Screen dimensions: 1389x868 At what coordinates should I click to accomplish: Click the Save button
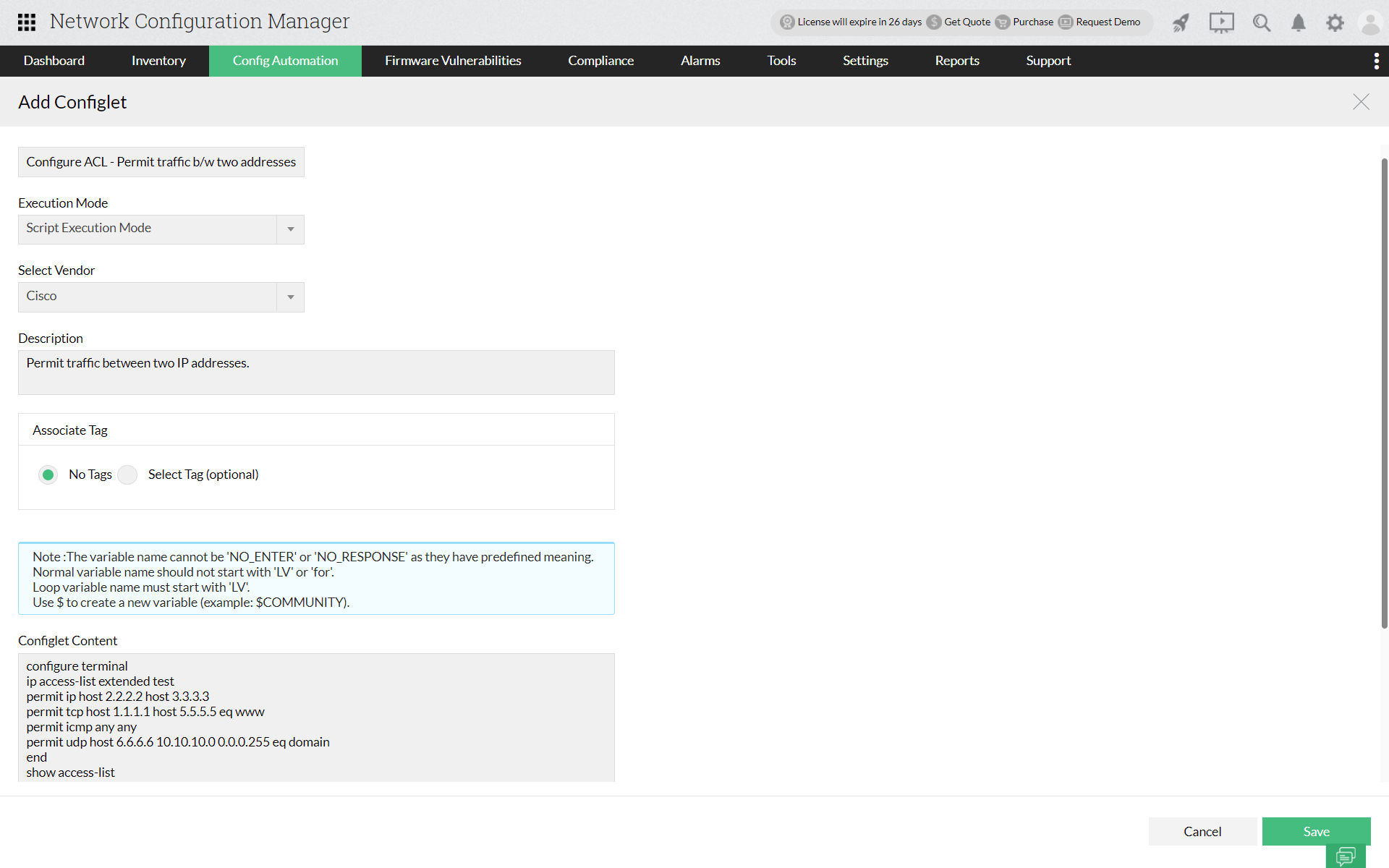coord(1316,831)
